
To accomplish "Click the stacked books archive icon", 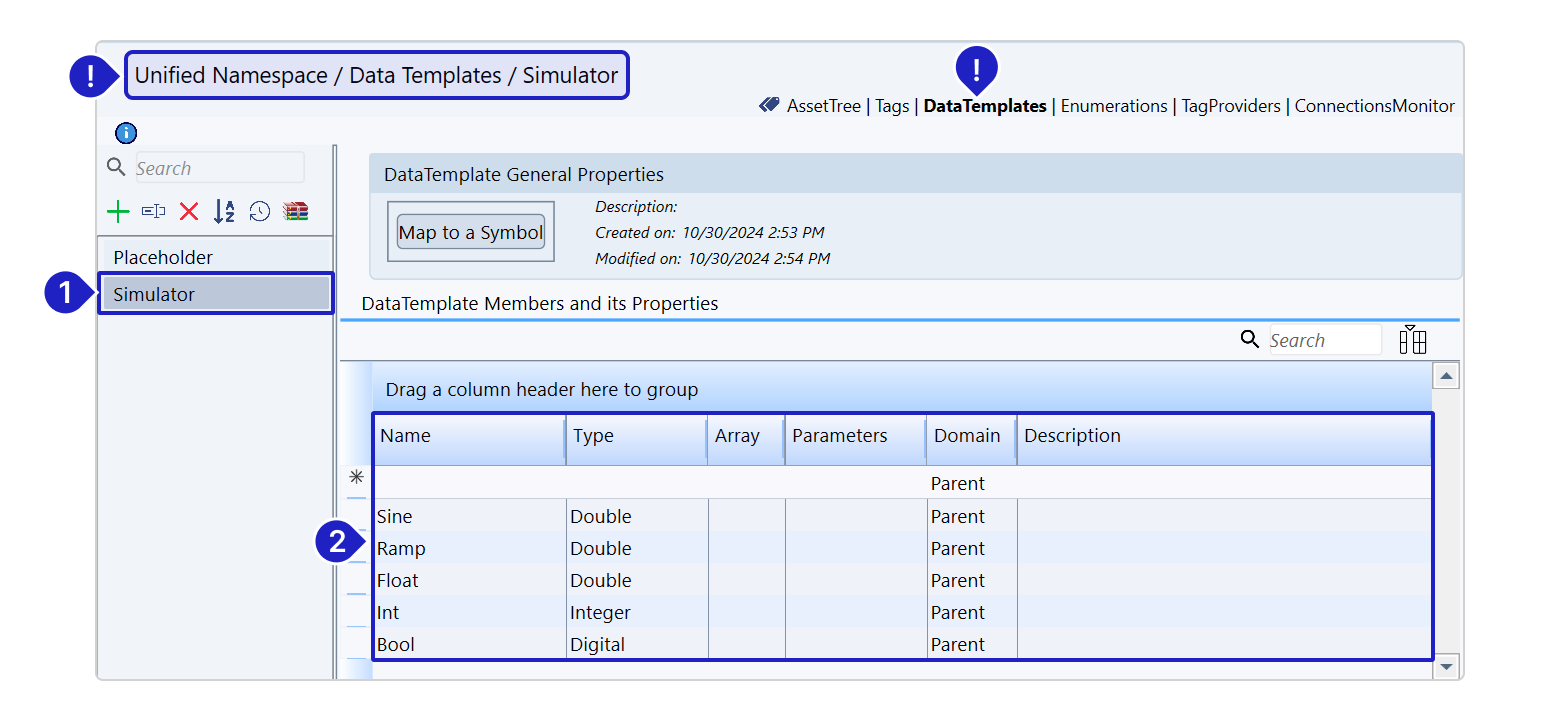I will (x=295, y=211).
